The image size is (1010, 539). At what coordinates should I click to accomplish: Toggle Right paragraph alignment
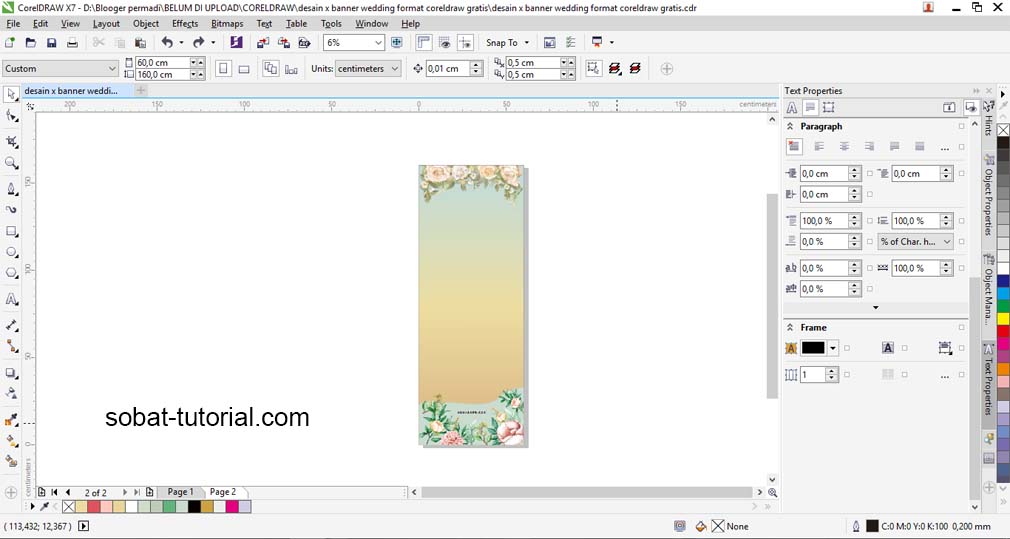869,147
